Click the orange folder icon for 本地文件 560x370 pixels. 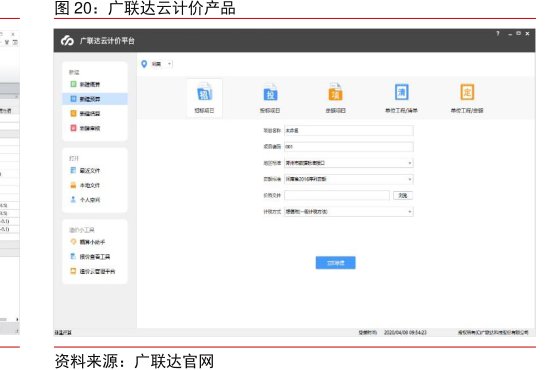click(73, 185)
